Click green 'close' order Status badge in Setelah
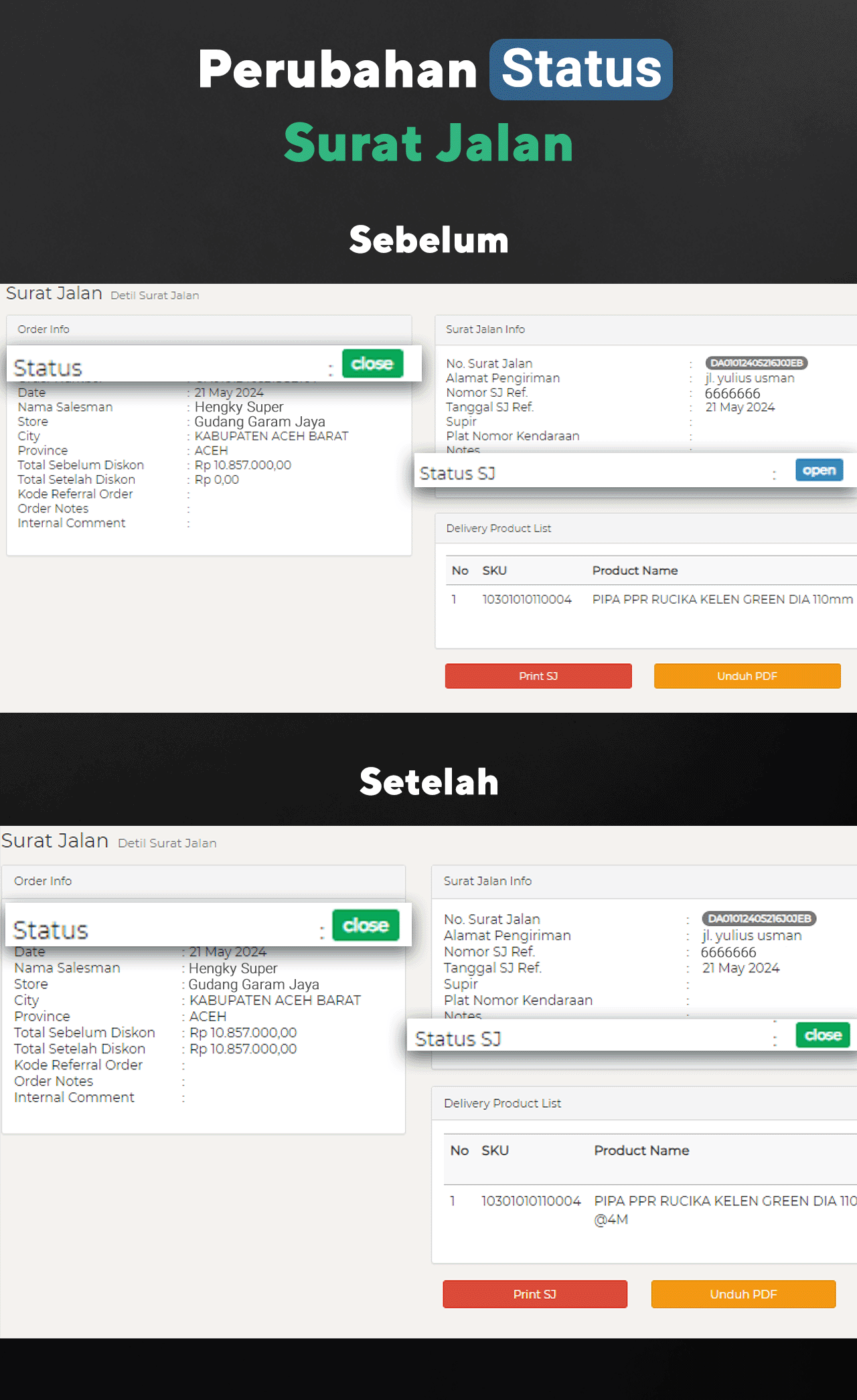The height and width of the screenshot is (1400, 857). (x=366, y=926)
